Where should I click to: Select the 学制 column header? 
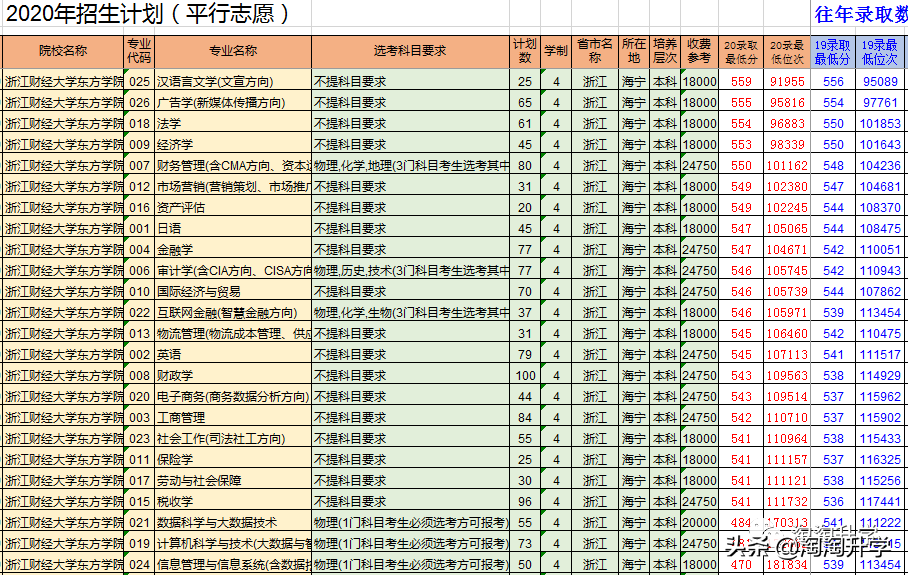(x=556, y=52)
